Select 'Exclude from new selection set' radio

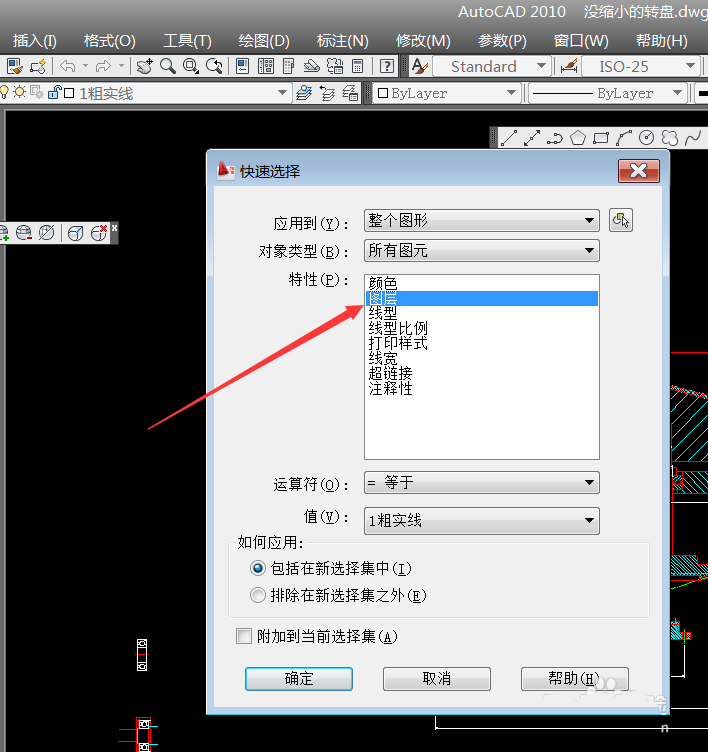point(258,595)
